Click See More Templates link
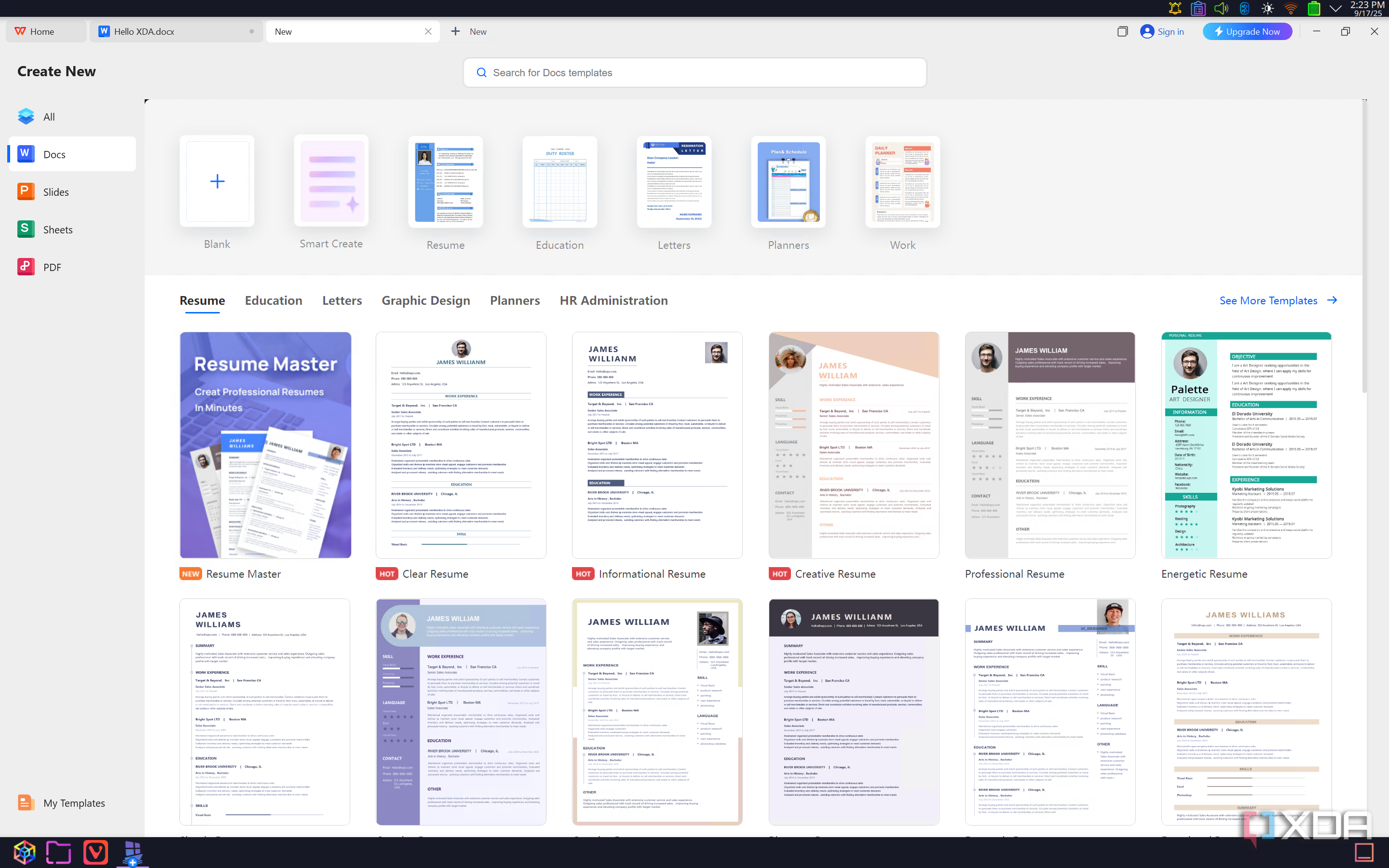Screen dimensions: 1389x868 click(1278, 300)
